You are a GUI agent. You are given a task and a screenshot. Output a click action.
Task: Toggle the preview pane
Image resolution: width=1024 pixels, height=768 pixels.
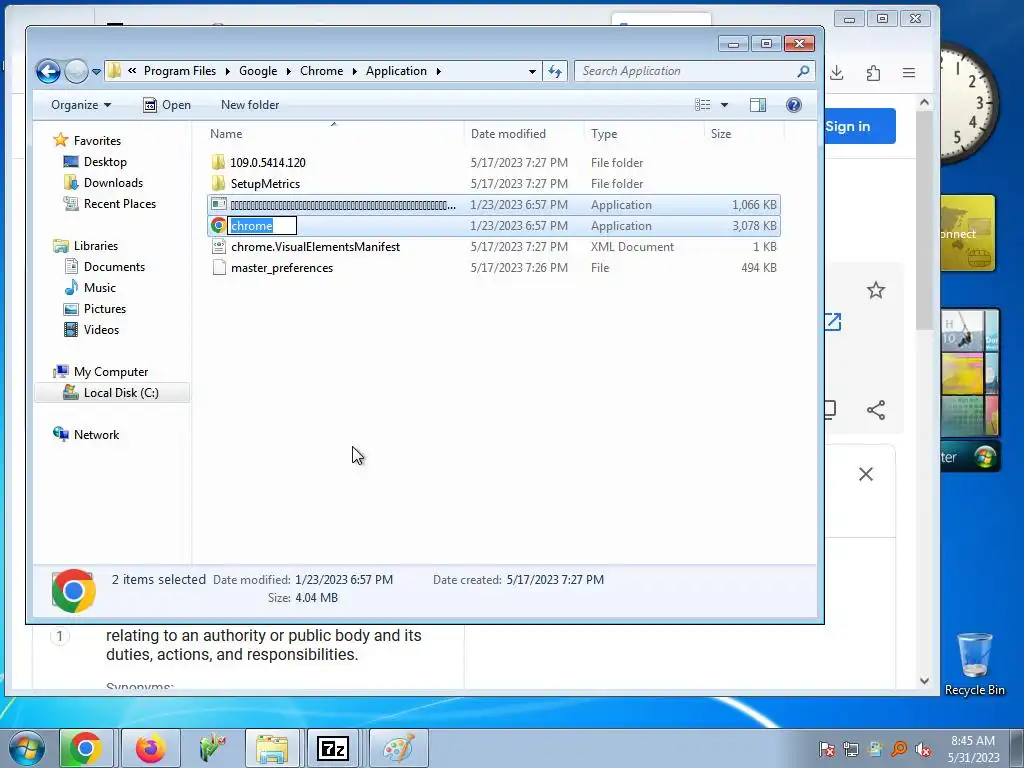[758, 105]
